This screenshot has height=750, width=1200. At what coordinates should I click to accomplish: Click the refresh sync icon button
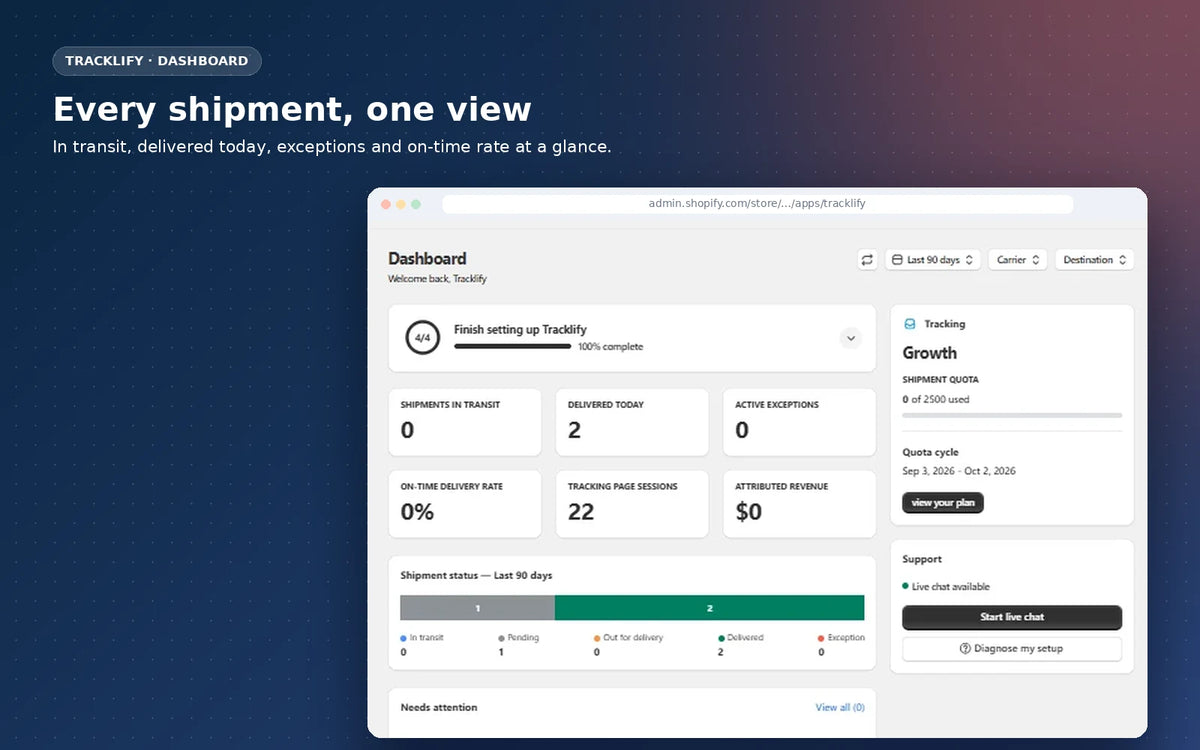pyautogui.click(x=867, y=260)
